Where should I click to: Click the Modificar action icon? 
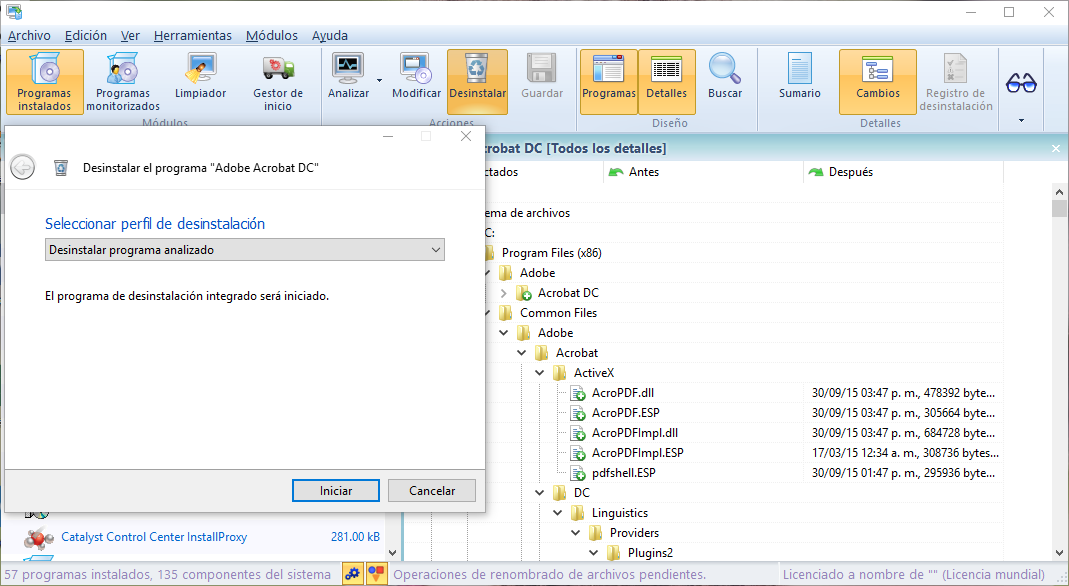(417, 69)
